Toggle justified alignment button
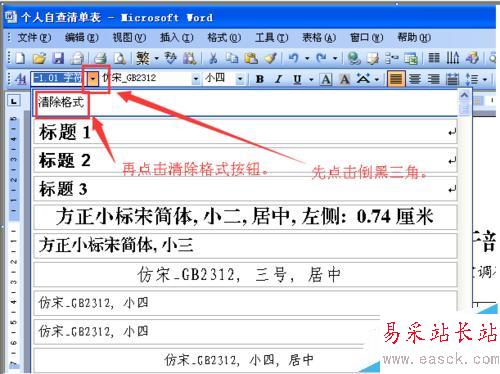Image resolution: width=500 pixels, height=374 pixels. click(x=396, y=79)
